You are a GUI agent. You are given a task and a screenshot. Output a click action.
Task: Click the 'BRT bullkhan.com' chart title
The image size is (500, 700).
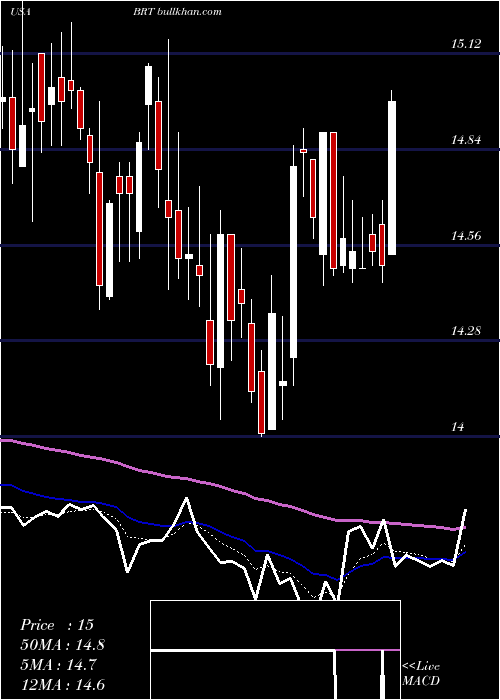coord(177,12)
